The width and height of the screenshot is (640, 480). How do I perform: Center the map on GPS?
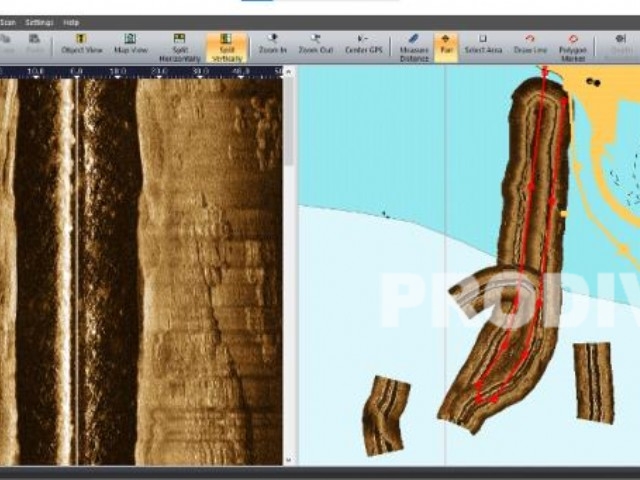click(x=363, y=46)
